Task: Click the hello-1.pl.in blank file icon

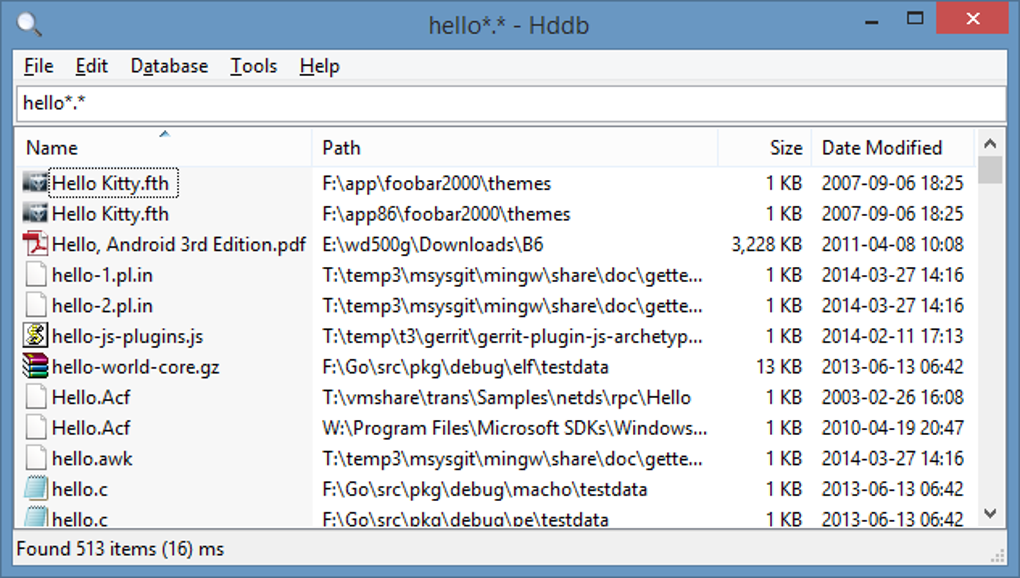Action: [x=35, y=275]
